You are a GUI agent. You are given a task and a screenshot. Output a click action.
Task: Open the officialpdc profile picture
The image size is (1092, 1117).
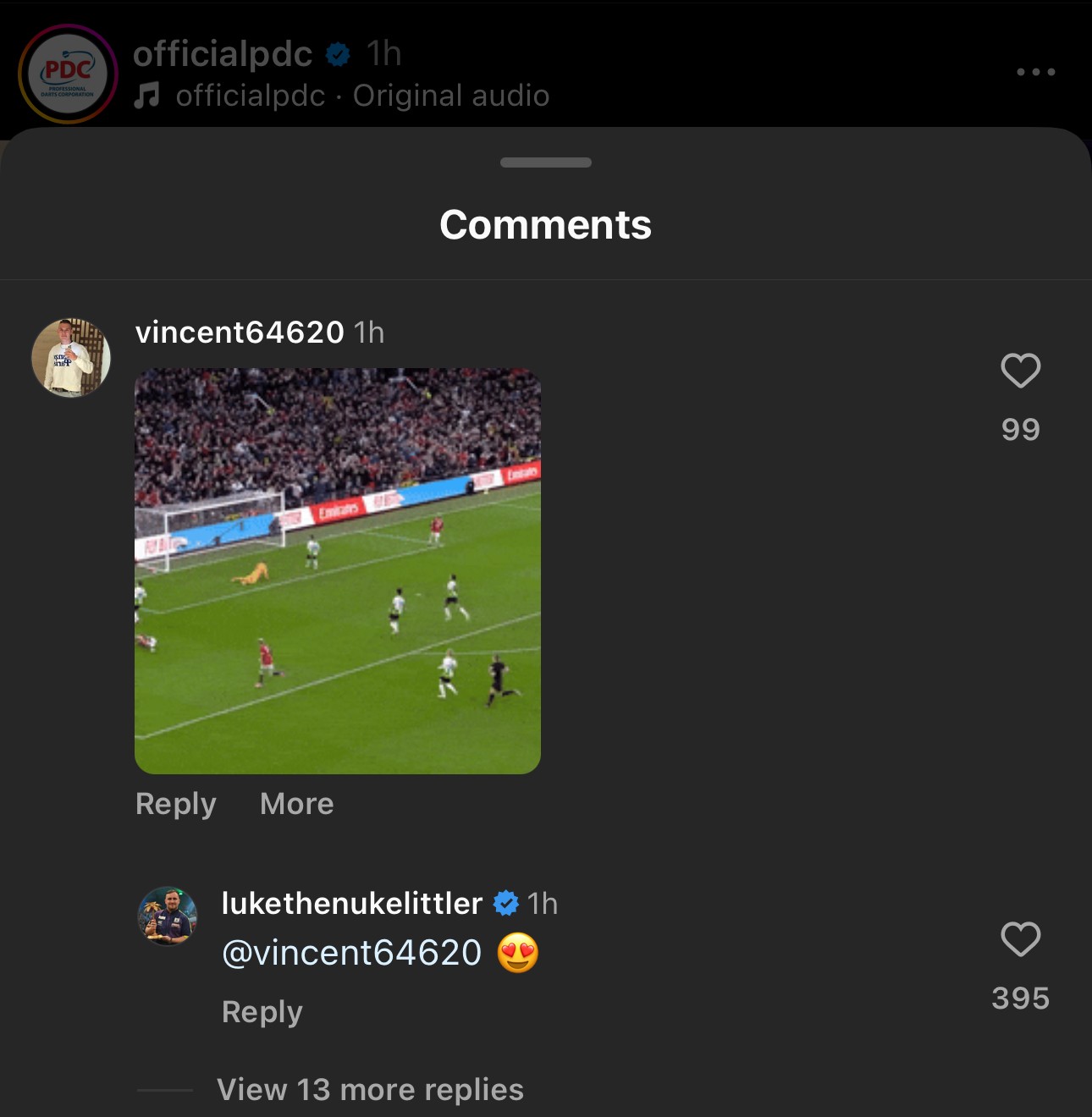tap(68, 74)
